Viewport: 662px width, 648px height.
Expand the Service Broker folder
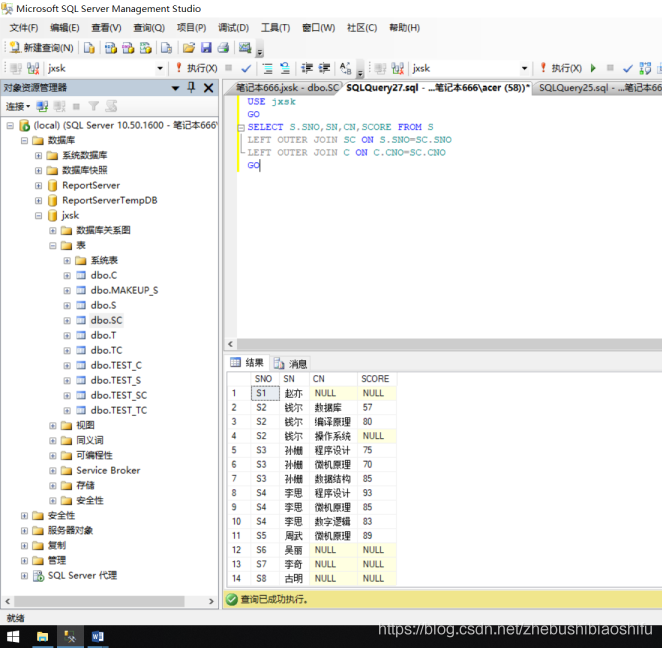(52, 471)
